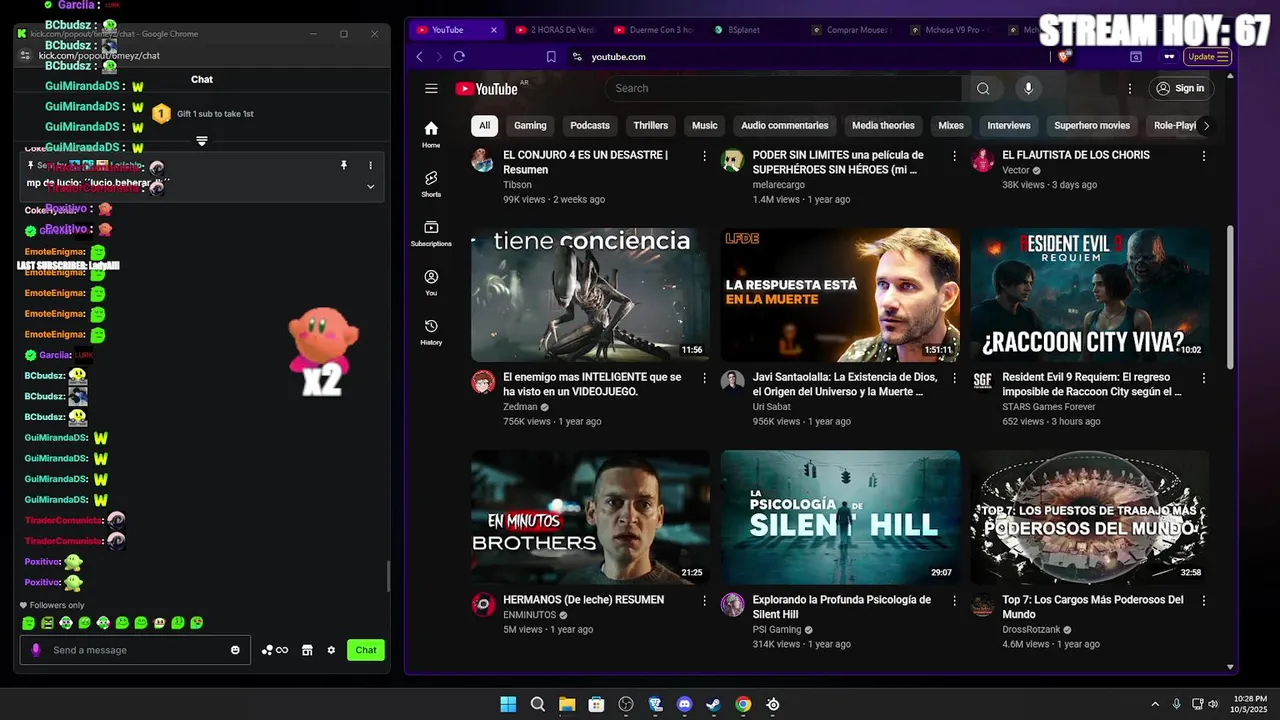Open the Tibson channel link

pyautogui.click(x=517, y=185)
